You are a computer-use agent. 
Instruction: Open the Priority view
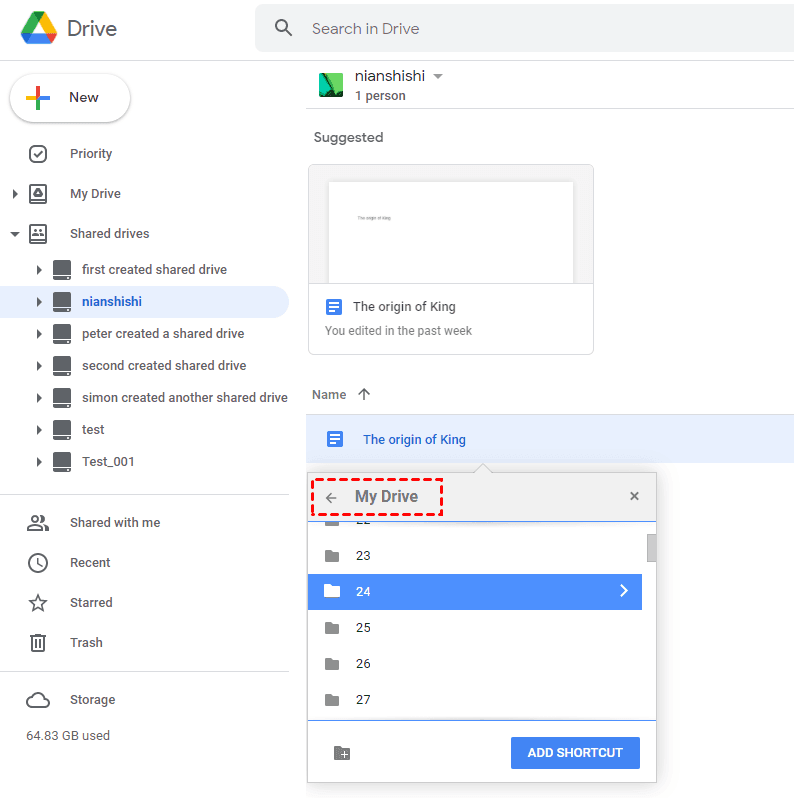click(90, 154)
